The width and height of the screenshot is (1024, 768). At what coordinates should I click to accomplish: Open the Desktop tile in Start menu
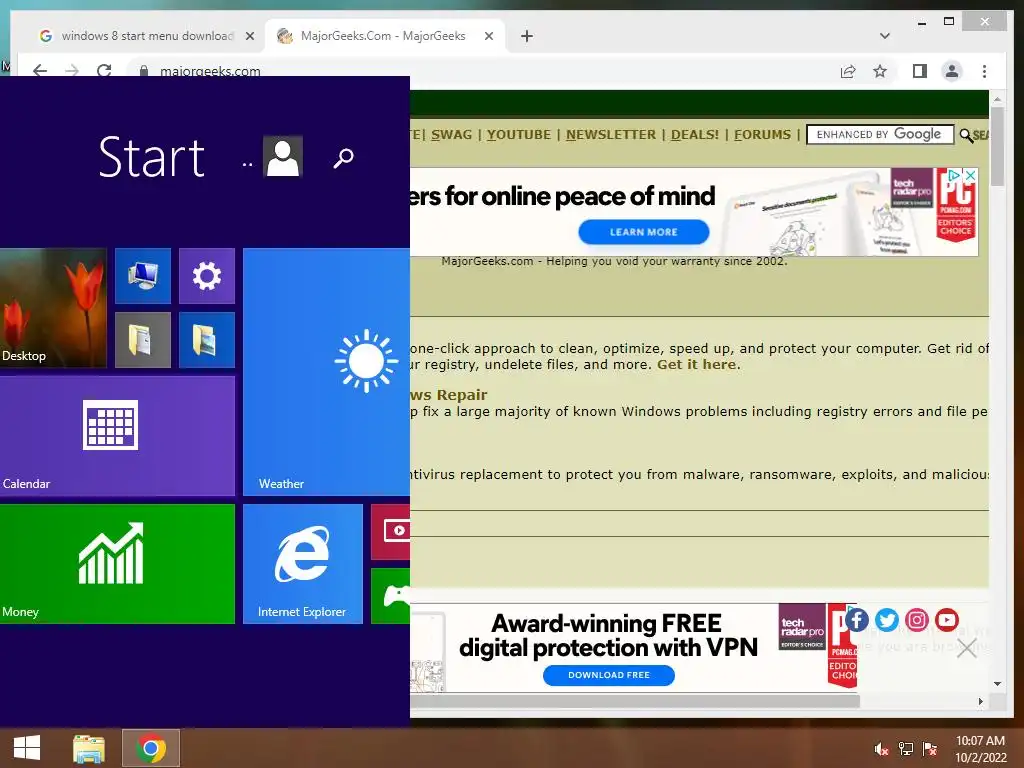coord(53,308)
